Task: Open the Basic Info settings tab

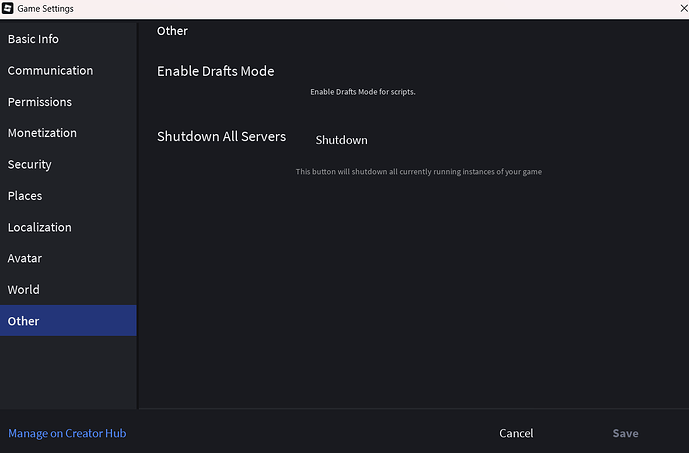Action: coord(68,39)
